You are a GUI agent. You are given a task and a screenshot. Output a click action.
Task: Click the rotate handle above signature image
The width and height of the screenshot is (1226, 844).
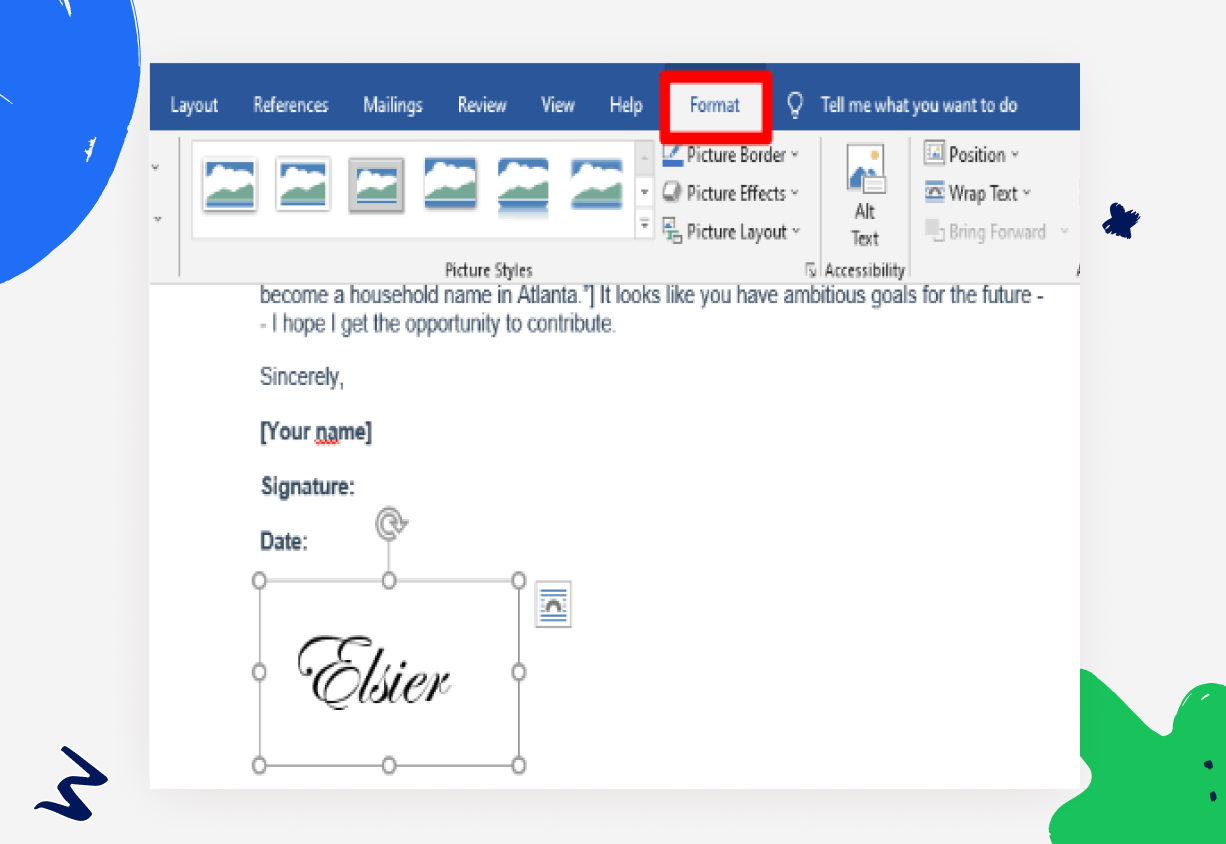click(390, 523)
